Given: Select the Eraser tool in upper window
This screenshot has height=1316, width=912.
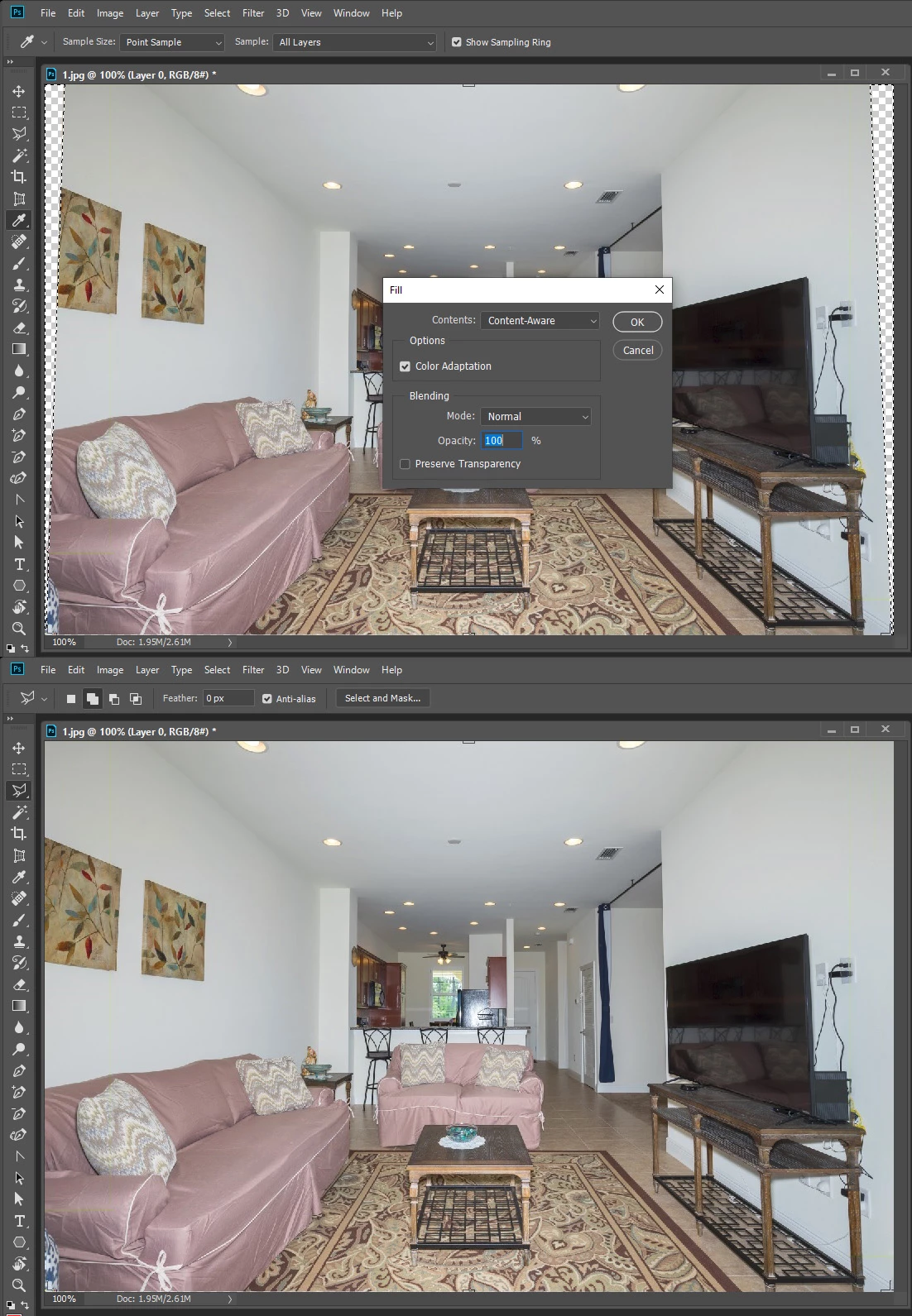Looking at the screenshot, I should (19, 328).
